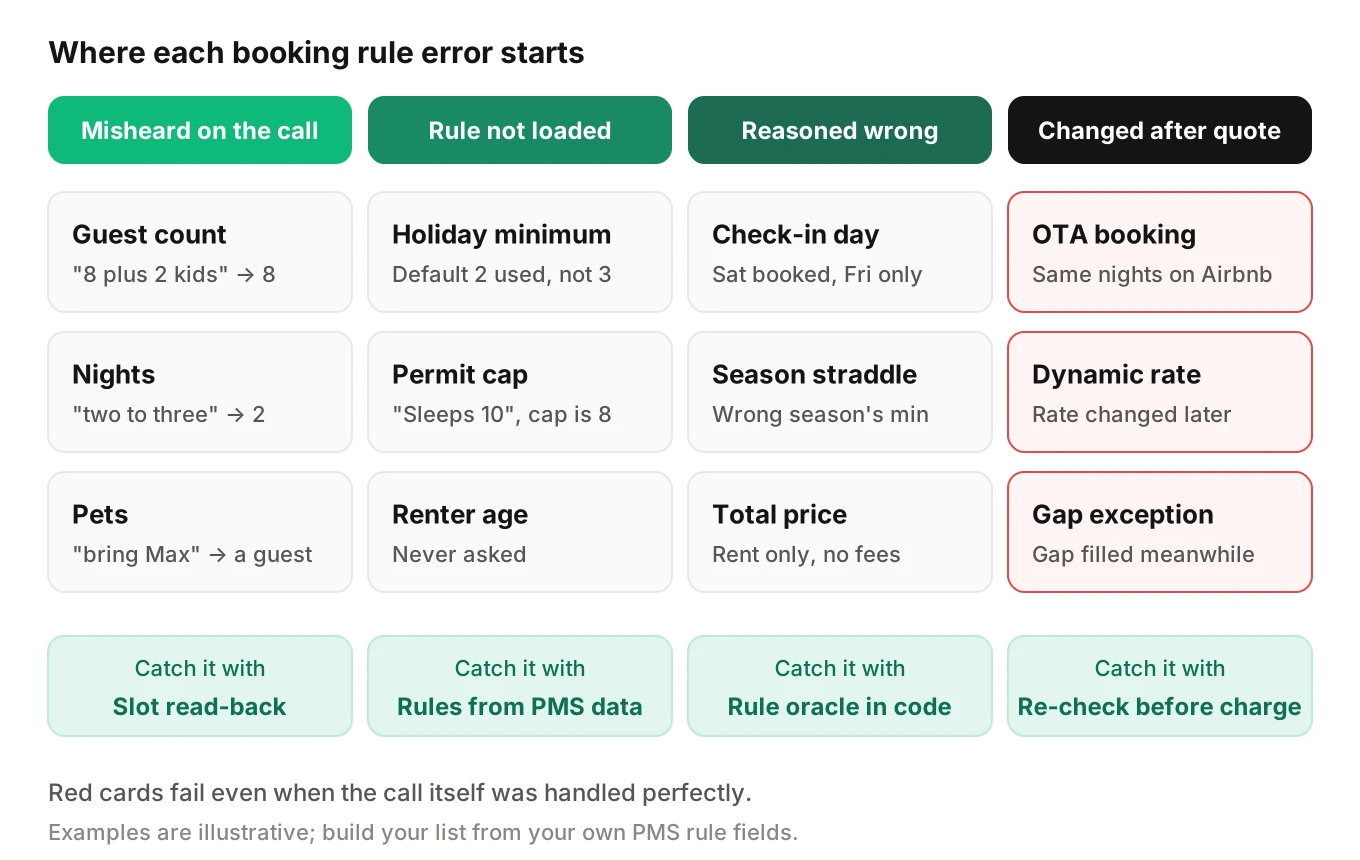Click the 'Rule oracle in code' fix box

pos(840,686)
